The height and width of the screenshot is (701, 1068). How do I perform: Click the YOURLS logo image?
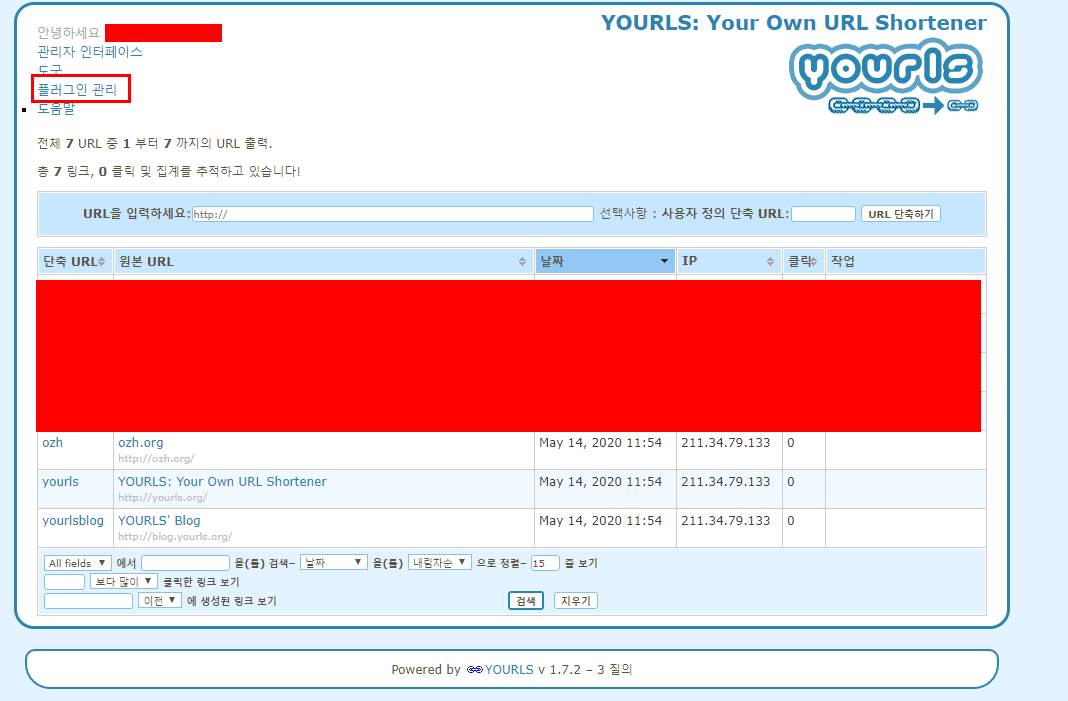coord(886,76)
